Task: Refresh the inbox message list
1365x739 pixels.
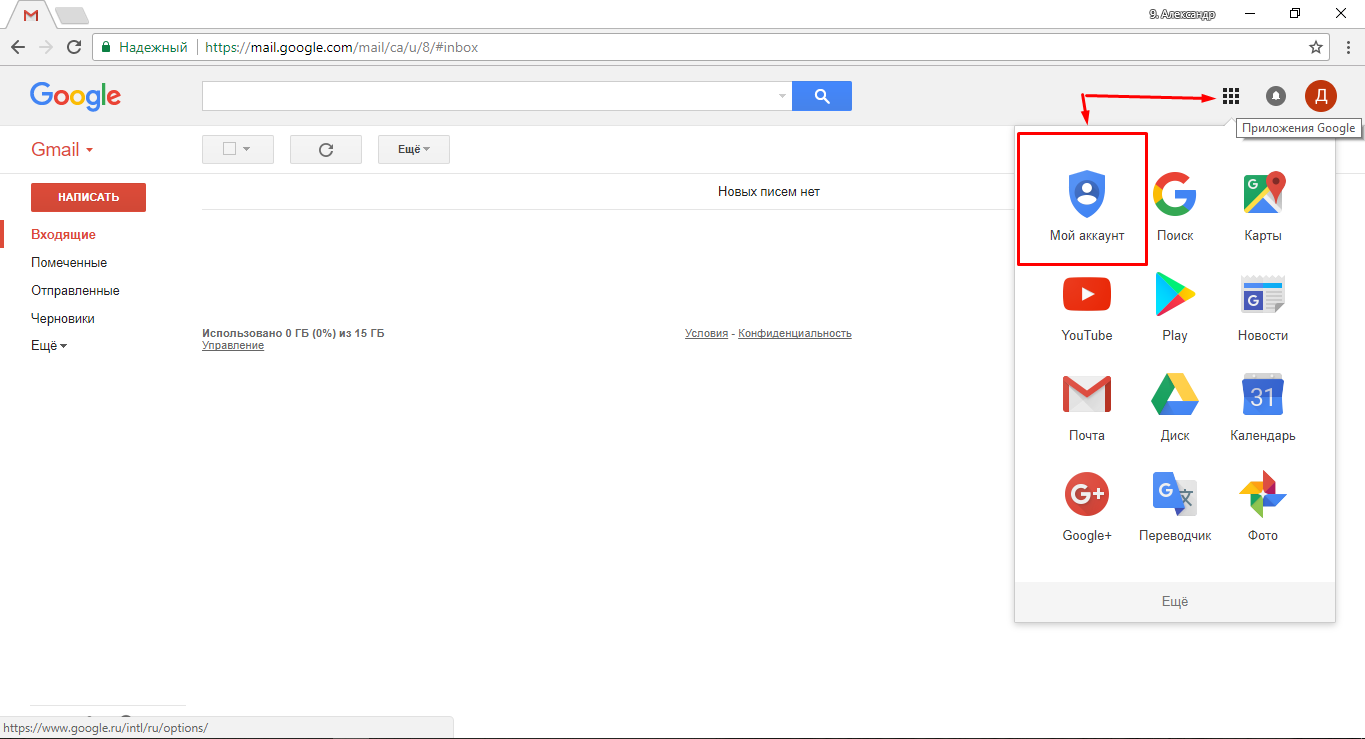Action: pos(326,149)
